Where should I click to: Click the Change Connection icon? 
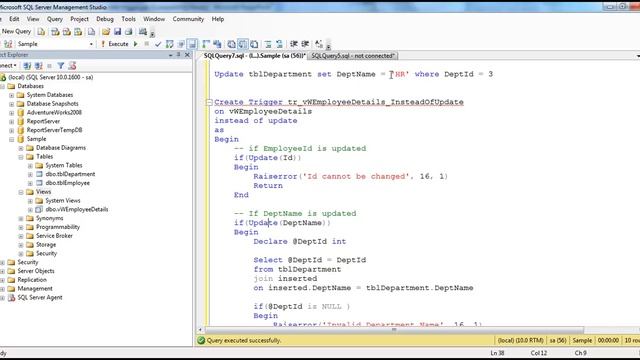click(8, 44)
